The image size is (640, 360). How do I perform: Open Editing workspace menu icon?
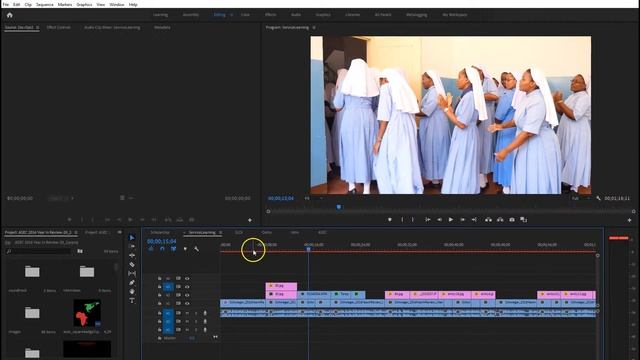[232, 15]
